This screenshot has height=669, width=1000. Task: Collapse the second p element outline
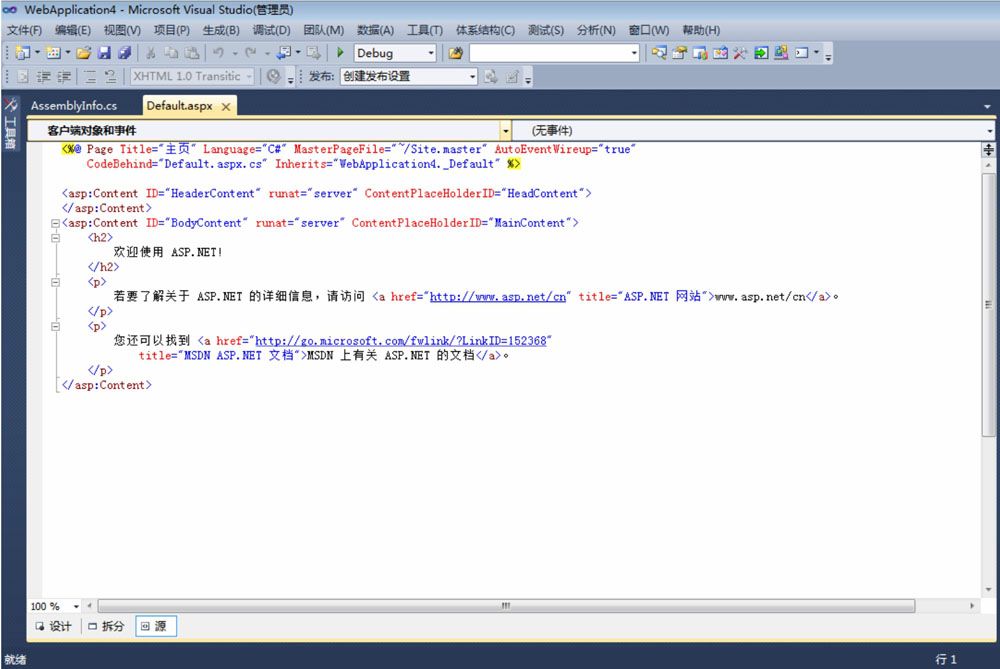pos(55,326)
